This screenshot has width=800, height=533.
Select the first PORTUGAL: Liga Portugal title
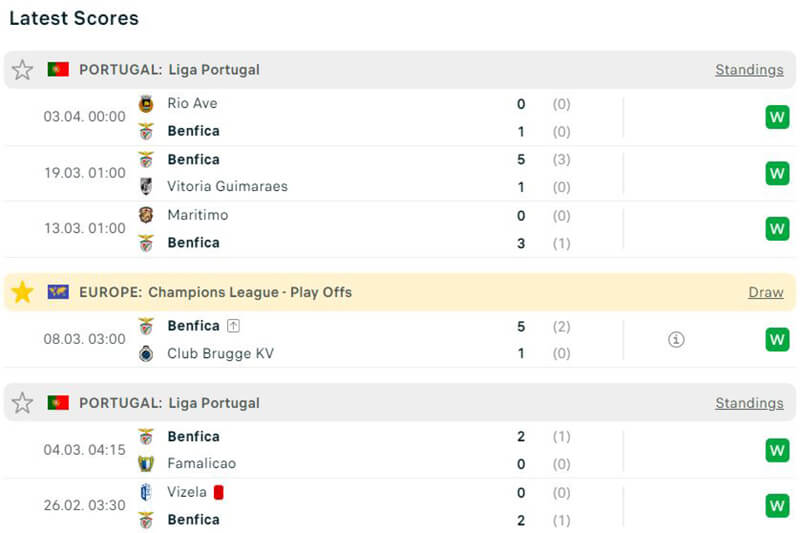click(x=169, y=70)
